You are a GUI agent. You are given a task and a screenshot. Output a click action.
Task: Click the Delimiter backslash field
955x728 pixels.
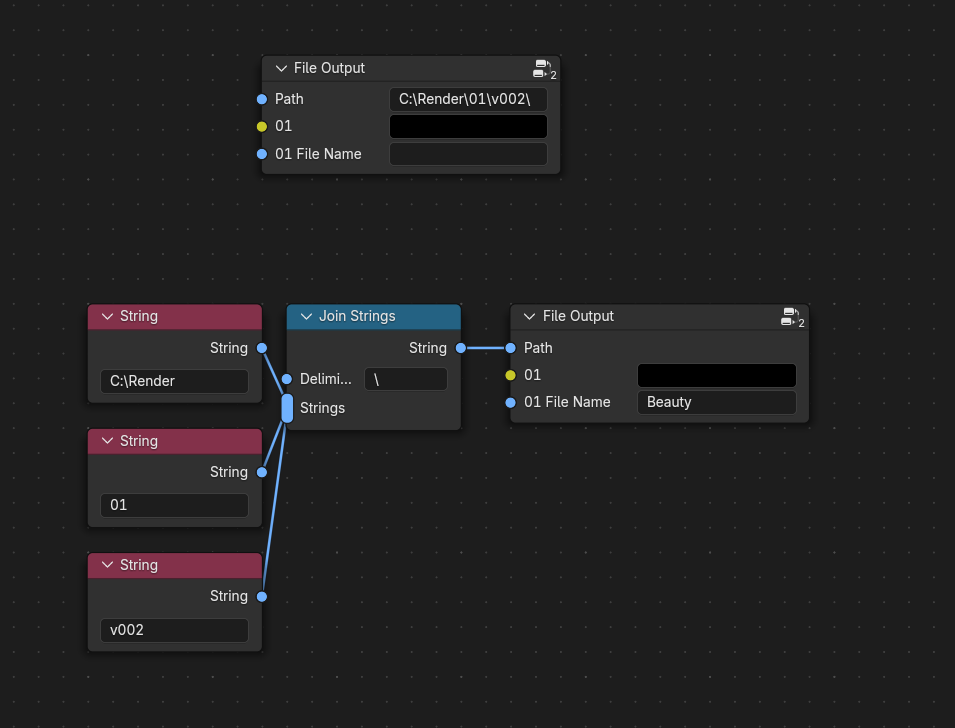(x=406, y=379)
